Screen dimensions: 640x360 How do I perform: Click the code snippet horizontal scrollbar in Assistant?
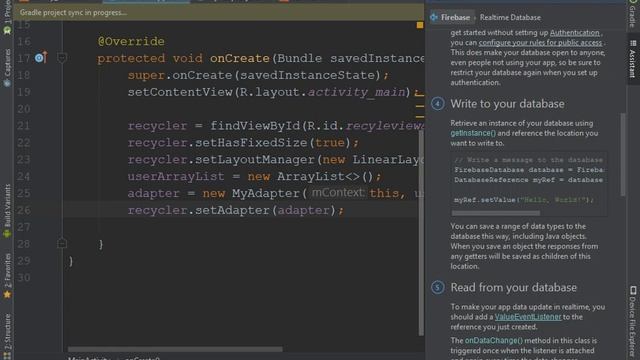coord(496,213)
